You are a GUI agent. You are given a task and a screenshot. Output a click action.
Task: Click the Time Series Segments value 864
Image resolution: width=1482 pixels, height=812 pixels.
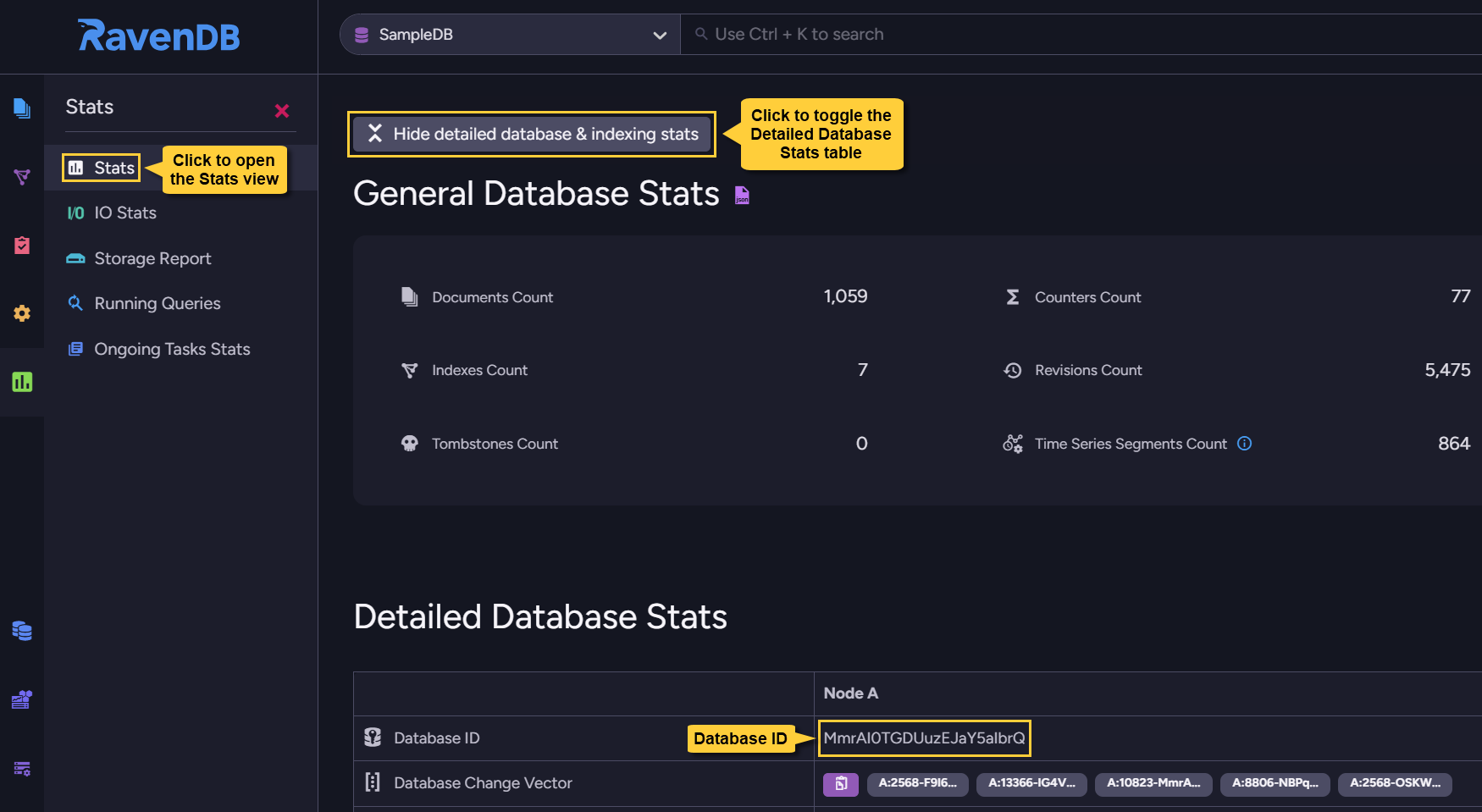point(1454,444)
